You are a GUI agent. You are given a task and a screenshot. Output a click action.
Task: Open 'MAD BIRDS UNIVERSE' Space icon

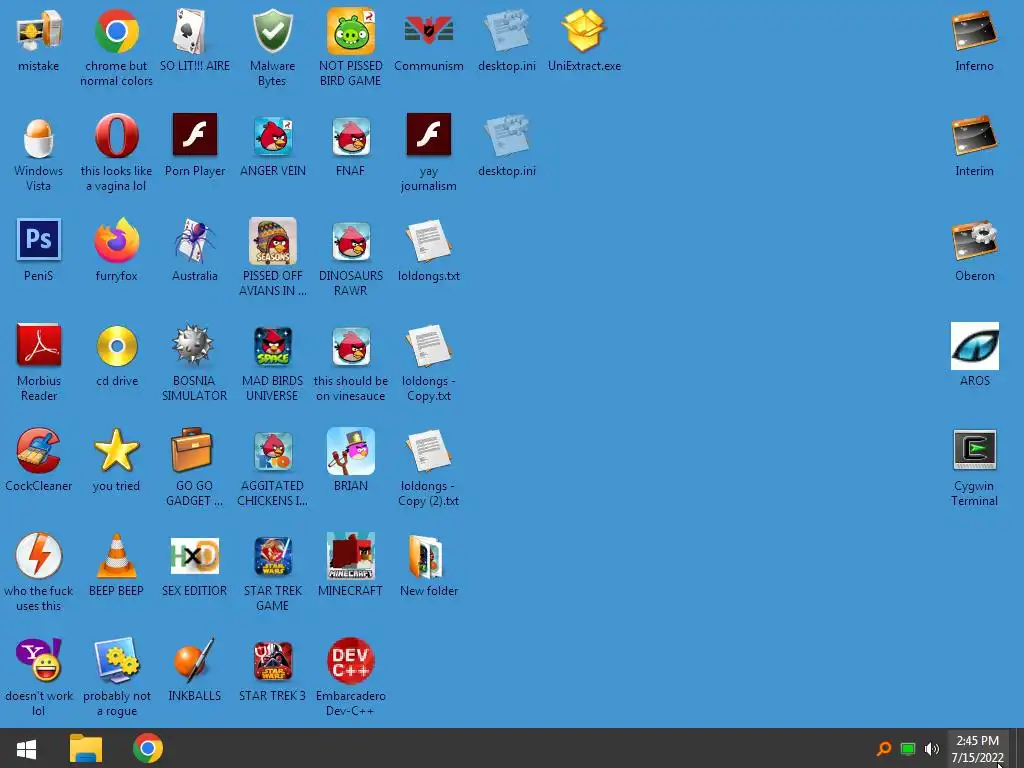tap(272, 347)
